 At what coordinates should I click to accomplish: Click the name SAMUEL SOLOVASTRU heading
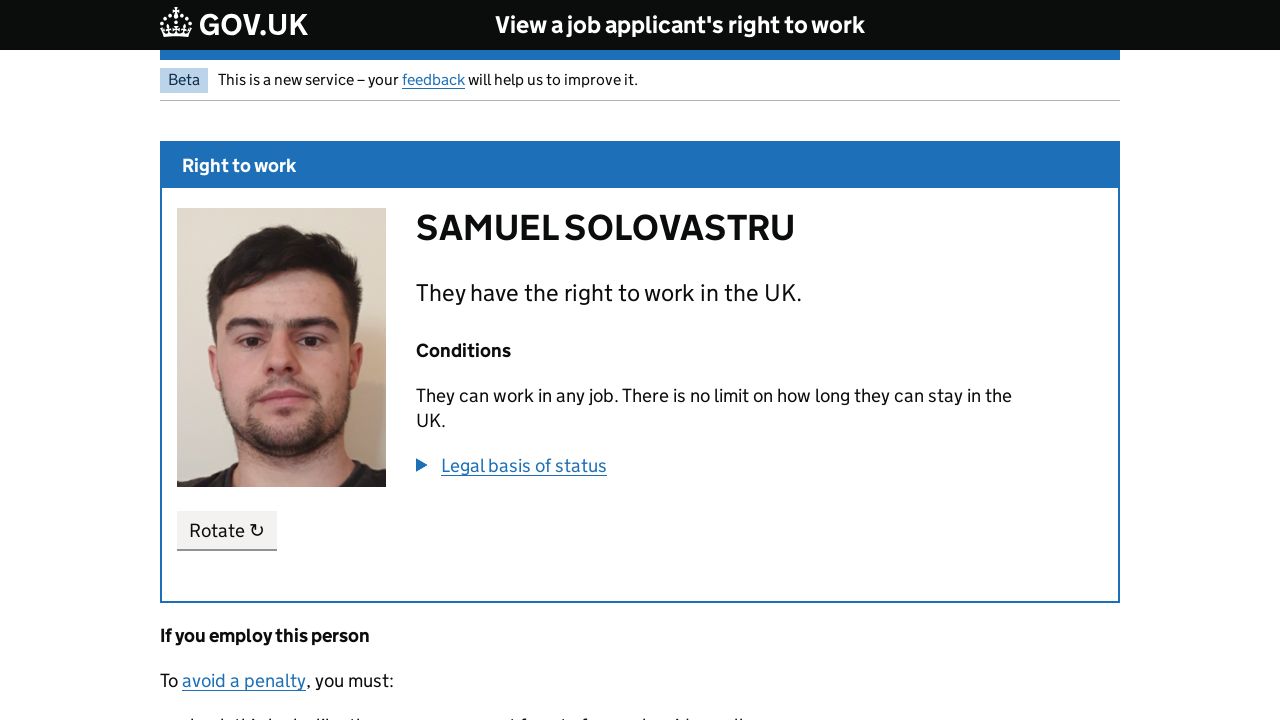click(605, 228)
